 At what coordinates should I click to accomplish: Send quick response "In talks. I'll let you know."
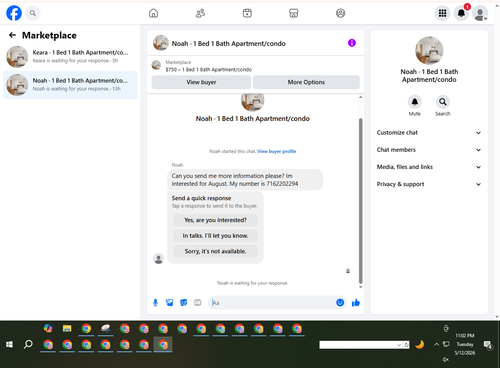[x=215, y=236]
